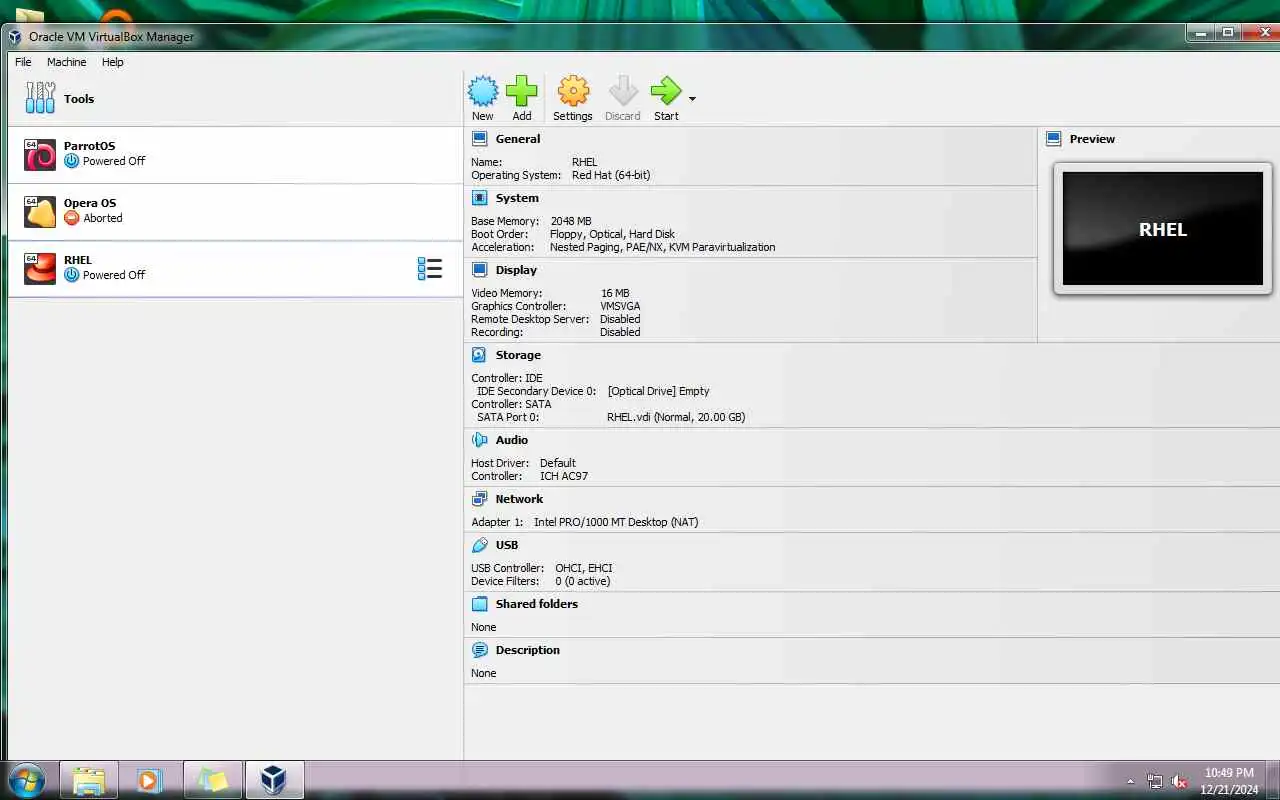This screenshot has width=1280, height=800.
Task: Click the Audio section speaker icon
Action: point(480,440)
